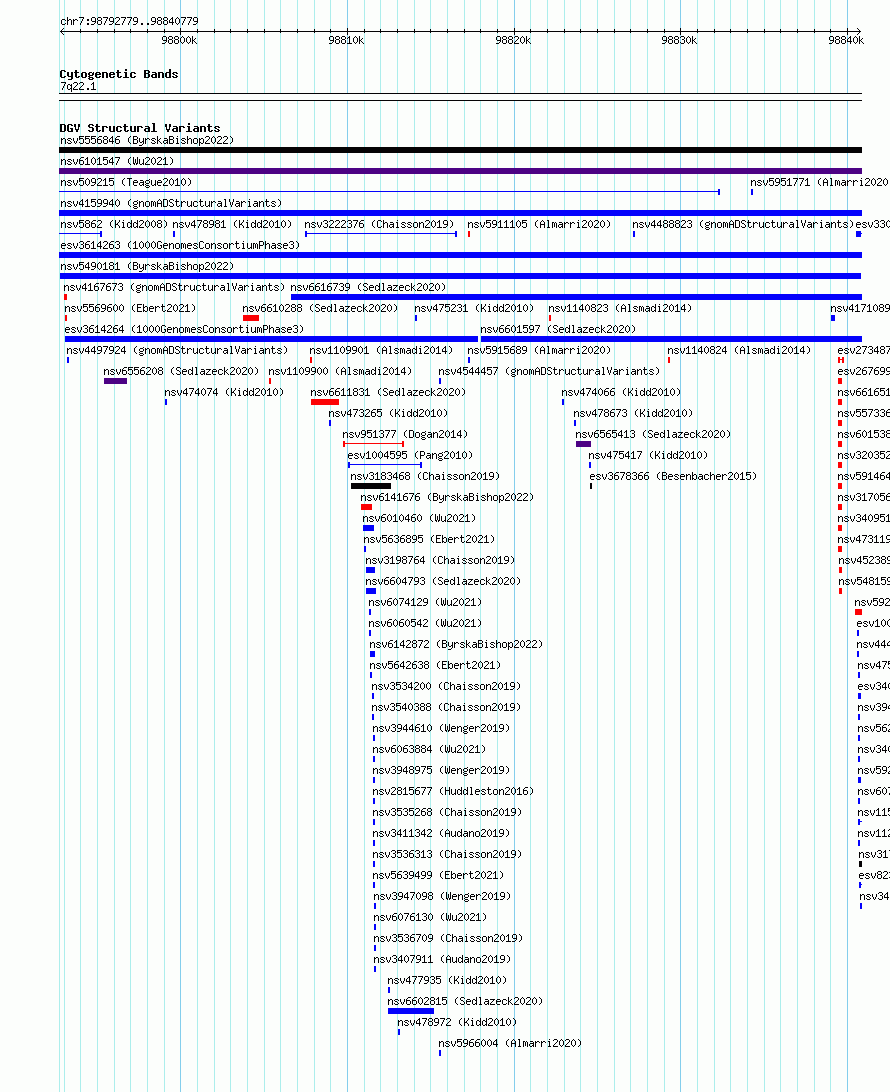This screenshot has height=1092, width=890.
Task: Open nsv5636895 (Ebert2021) variant
Action: pos(429,539)
